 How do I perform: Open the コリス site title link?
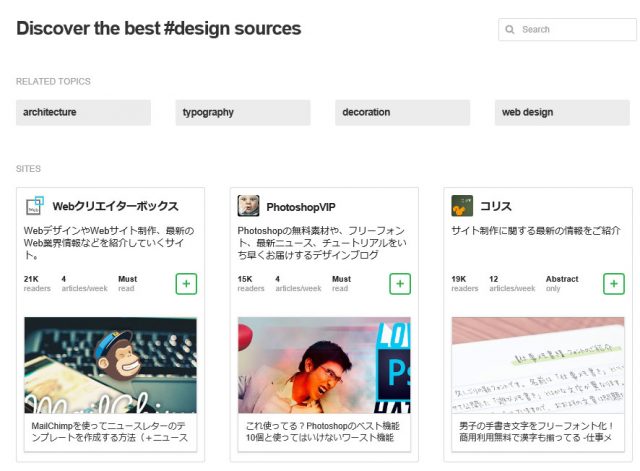(496, 207)
